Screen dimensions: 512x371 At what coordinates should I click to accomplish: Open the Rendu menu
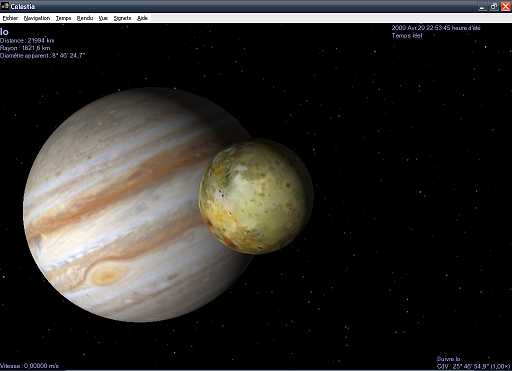85,18
